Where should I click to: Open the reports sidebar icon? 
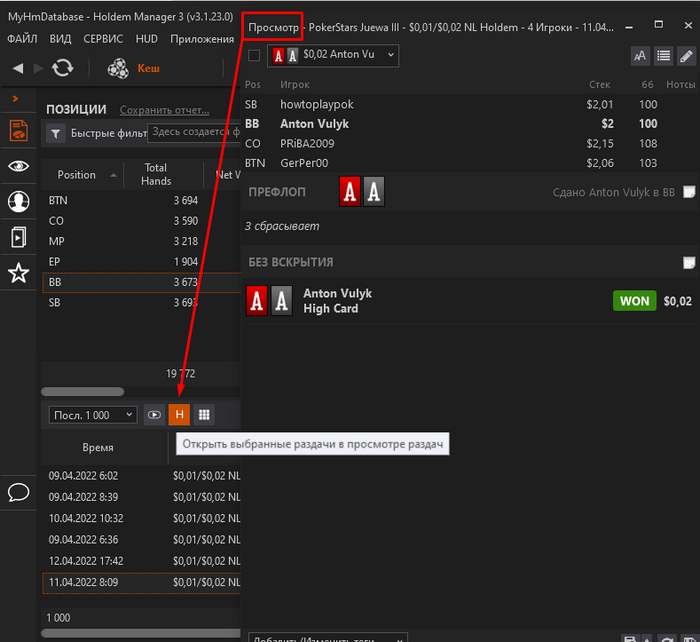pyautogui.click(x=18, y=131)
